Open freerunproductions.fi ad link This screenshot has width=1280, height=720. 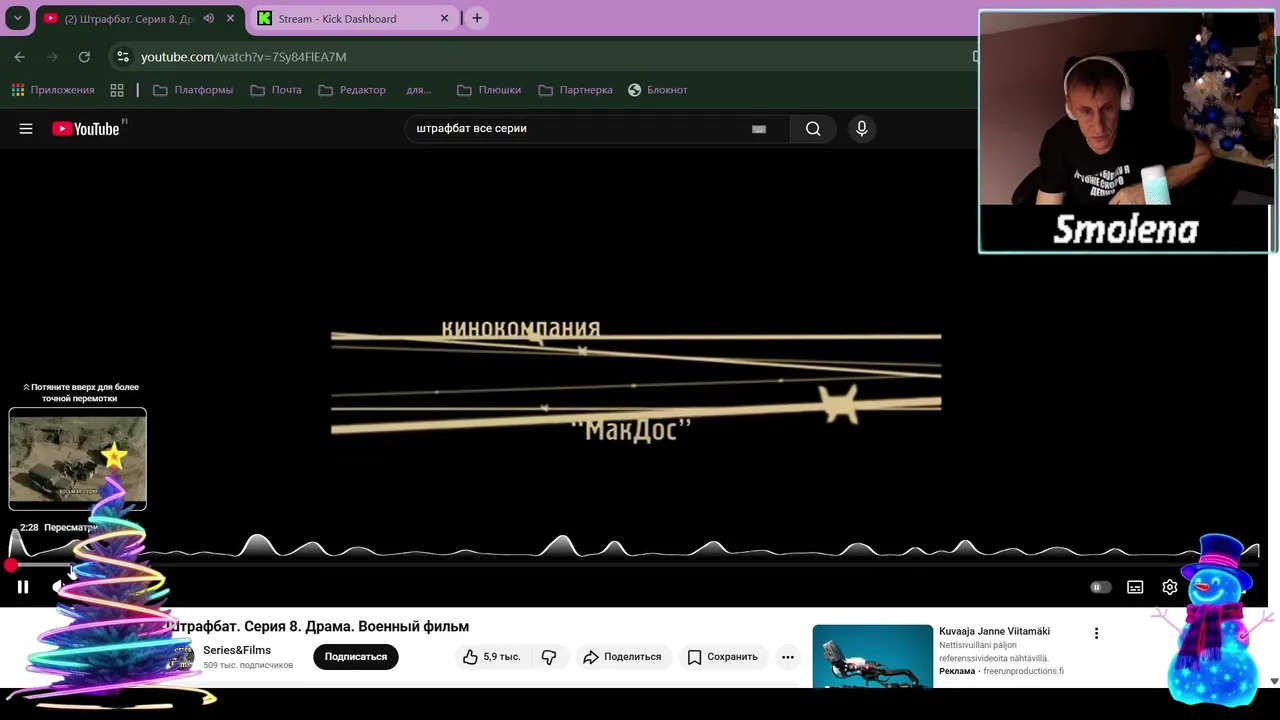(1024, 671)
